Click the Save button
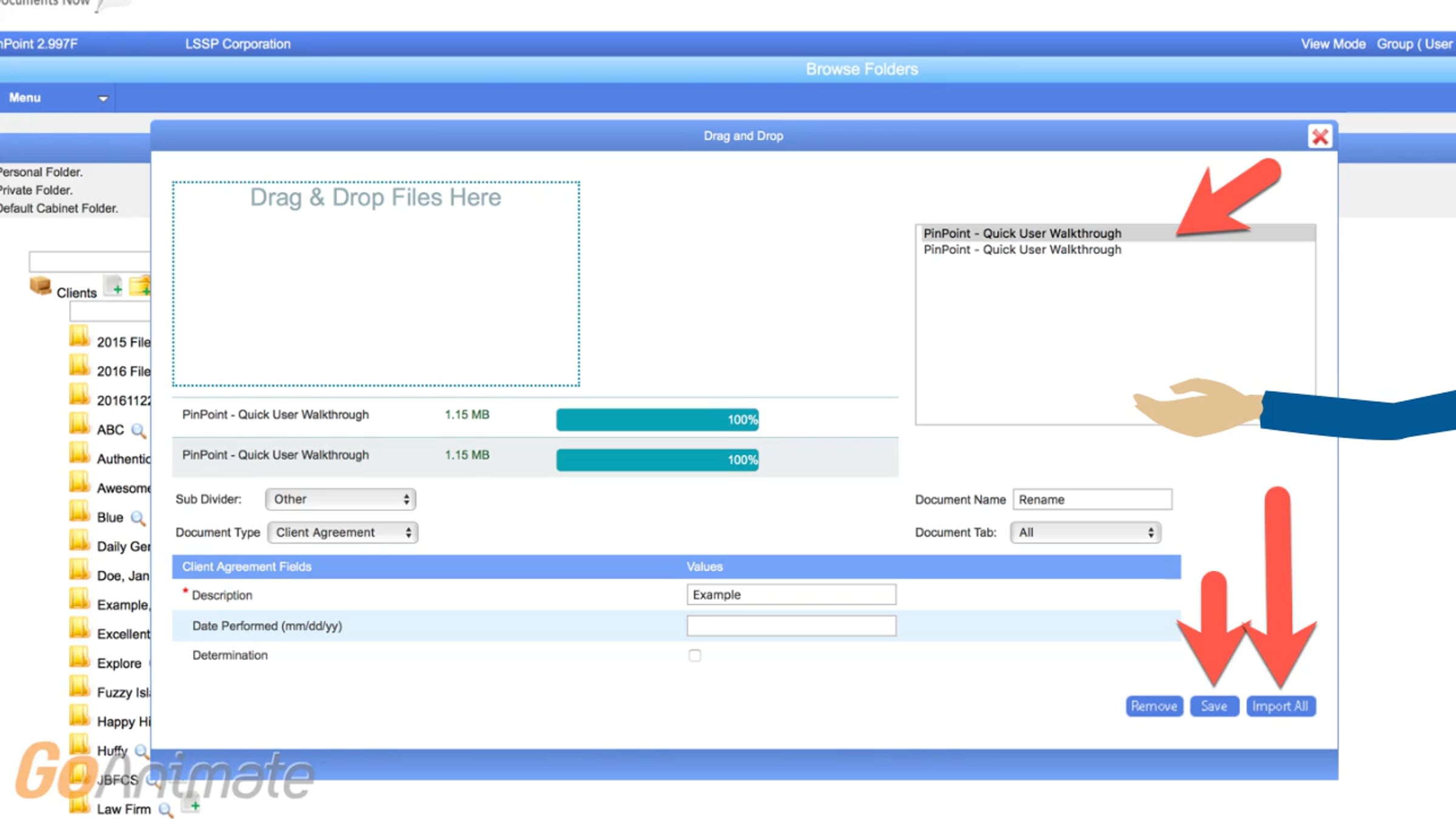Screen dimensions: 1456x819 click(1214, 706)
